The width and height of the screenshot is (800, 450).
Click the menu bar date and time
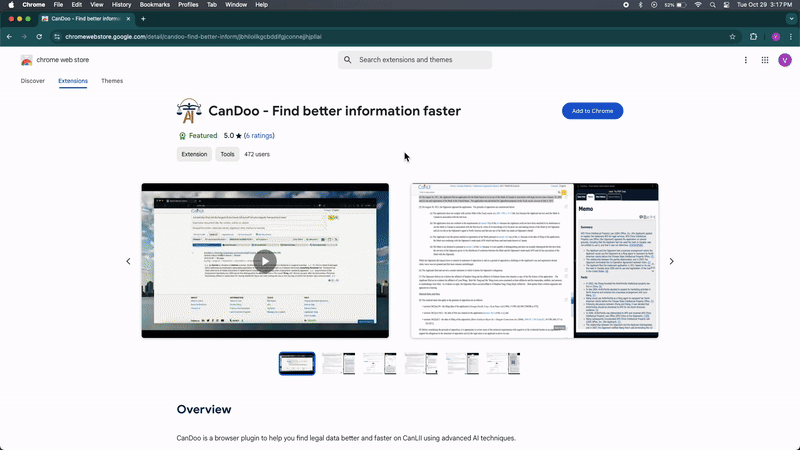coord(764,5)
